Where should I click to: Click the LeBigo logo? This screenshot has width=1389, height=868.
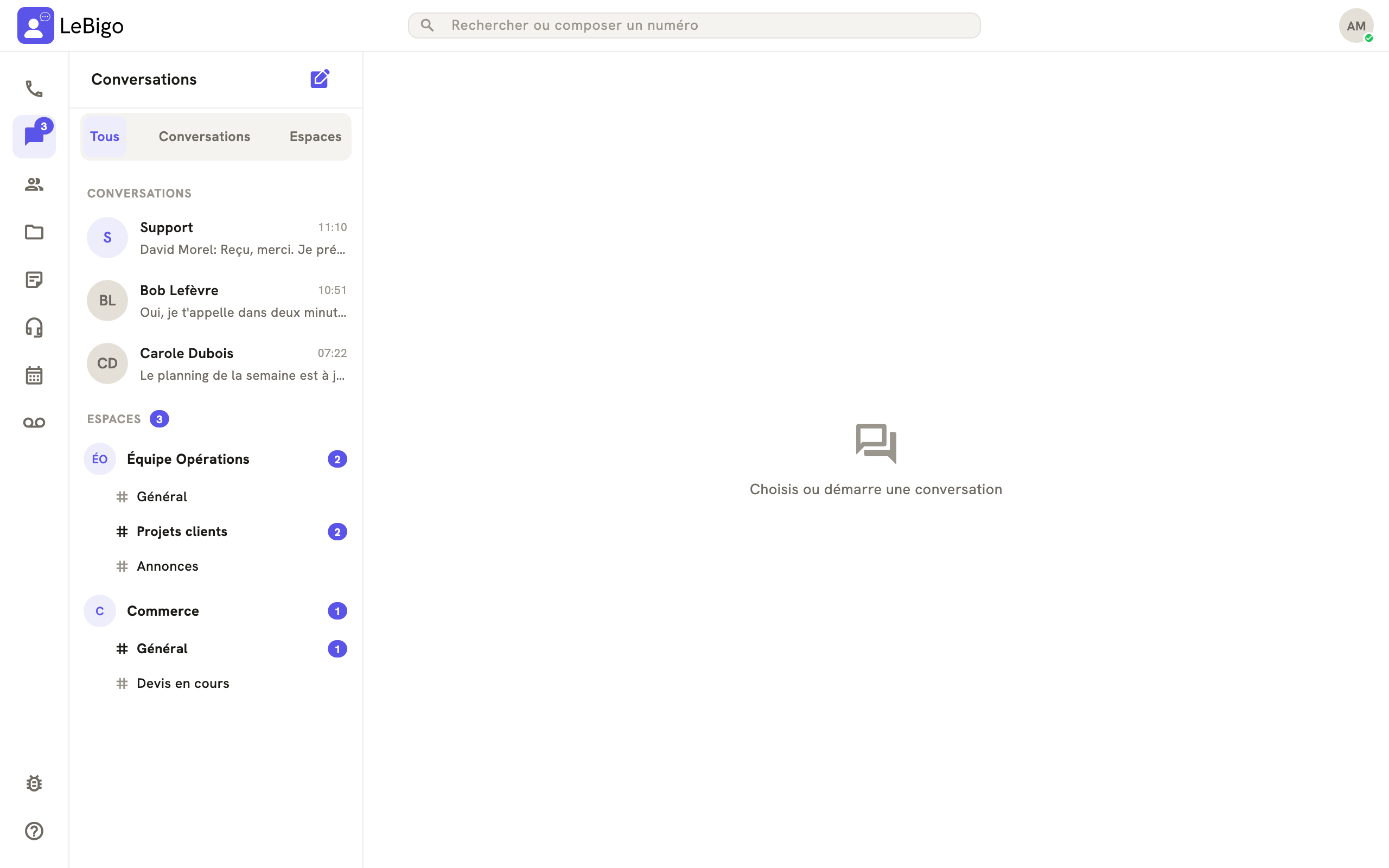coord(71,26)
